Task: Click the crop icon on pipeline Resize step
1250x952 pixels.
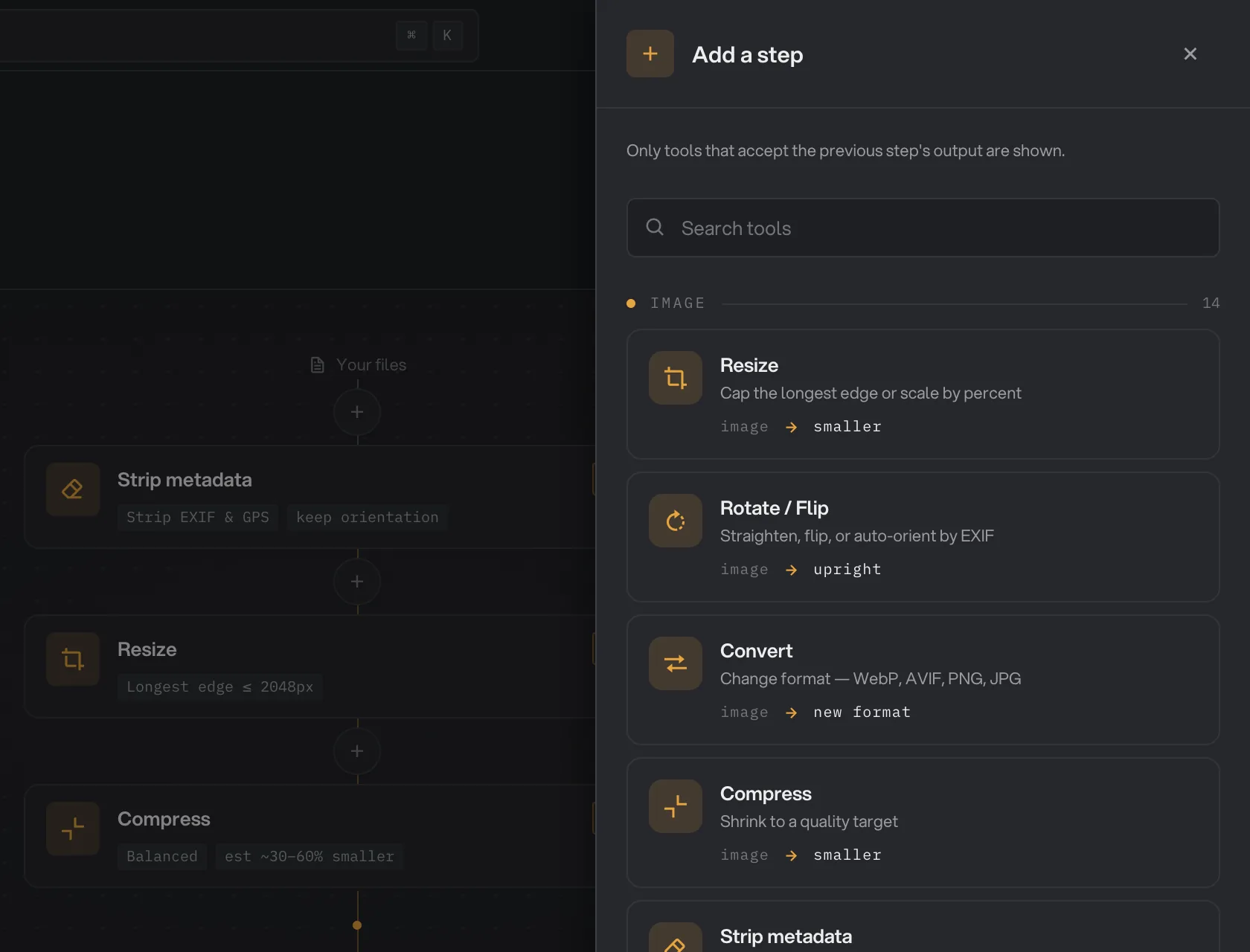Action: (73, 659)
